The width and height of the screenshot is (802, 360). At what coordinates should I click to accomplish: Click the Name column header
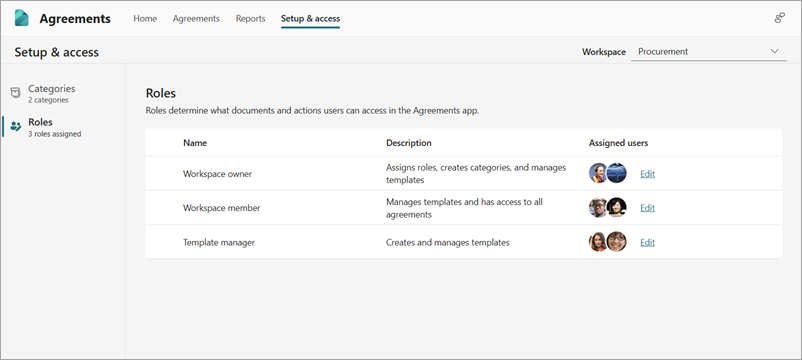[x=195, y=143]
